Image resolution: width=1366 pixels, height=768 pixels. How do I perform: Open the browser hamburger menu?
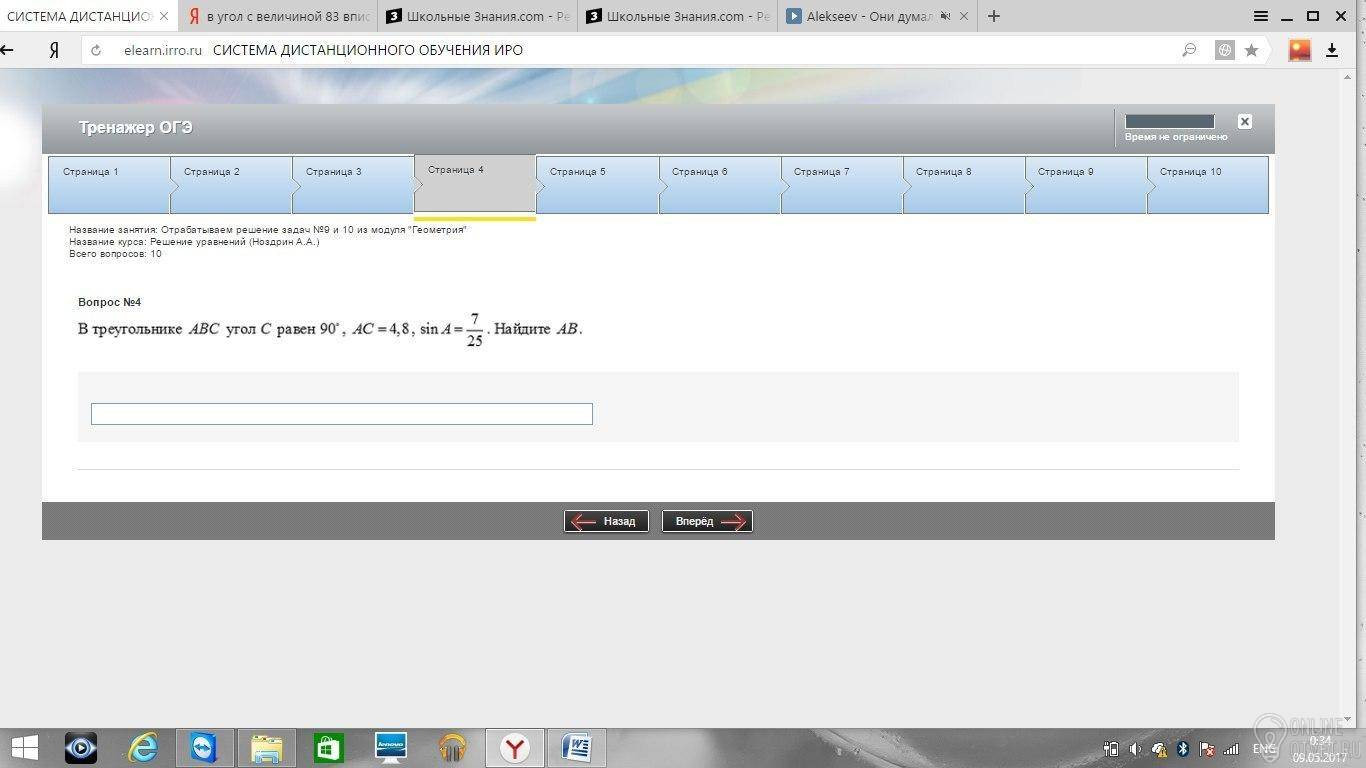click(1261, 16)
